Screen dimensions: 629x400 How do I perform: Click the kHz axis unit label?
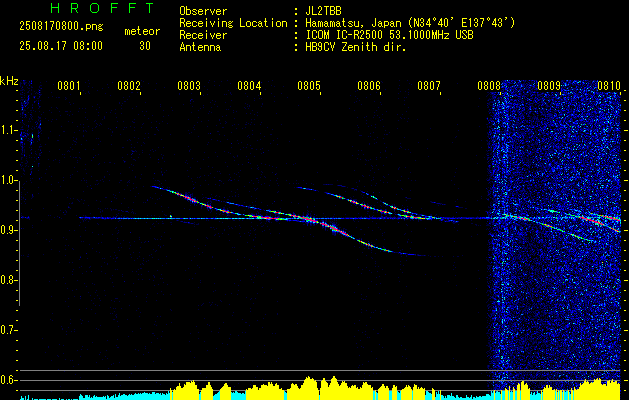point(9,81)
